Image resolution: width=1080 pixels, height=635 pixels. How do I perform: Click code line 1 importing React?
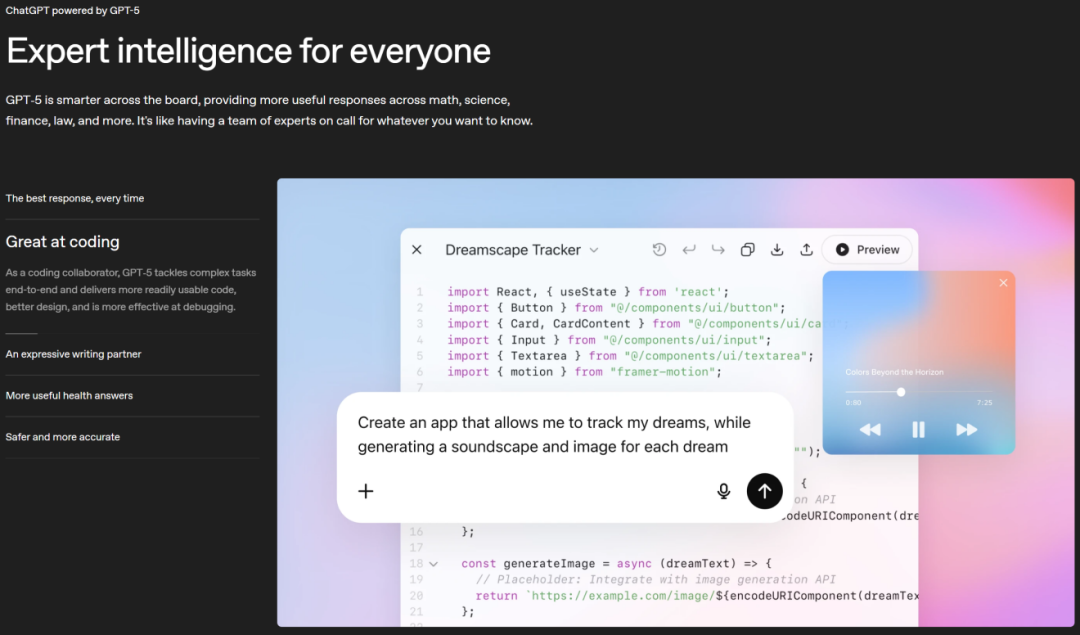coord(588,292)
